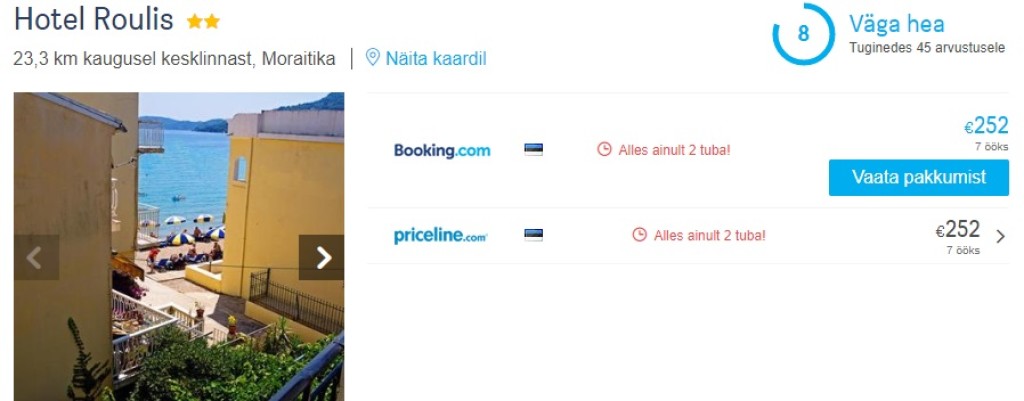Open the Näita kaardil link

[x=435, y=58]
